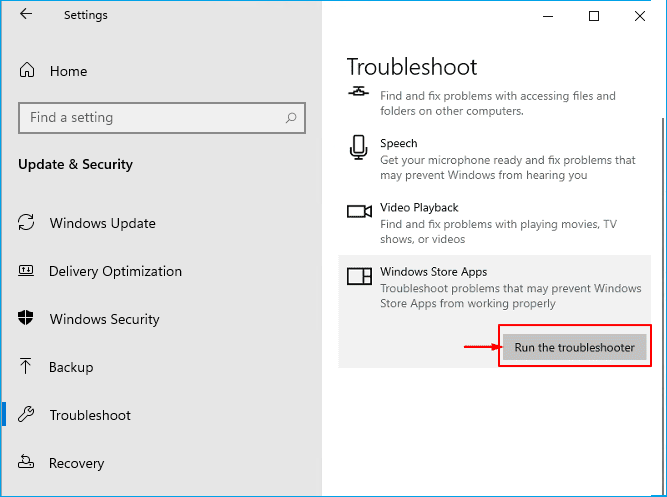The height and width of the screenshot is (497, 667).
Task: Click the back arrow icon
Action: [25, 15]
